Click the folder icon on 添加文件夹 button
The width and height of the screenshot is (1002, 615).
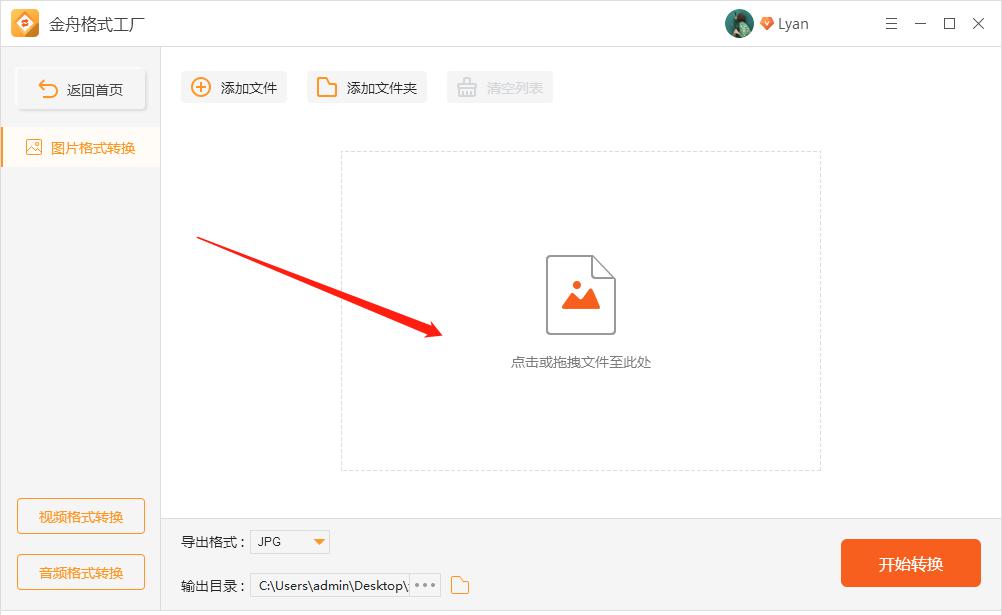coord(324,87)
